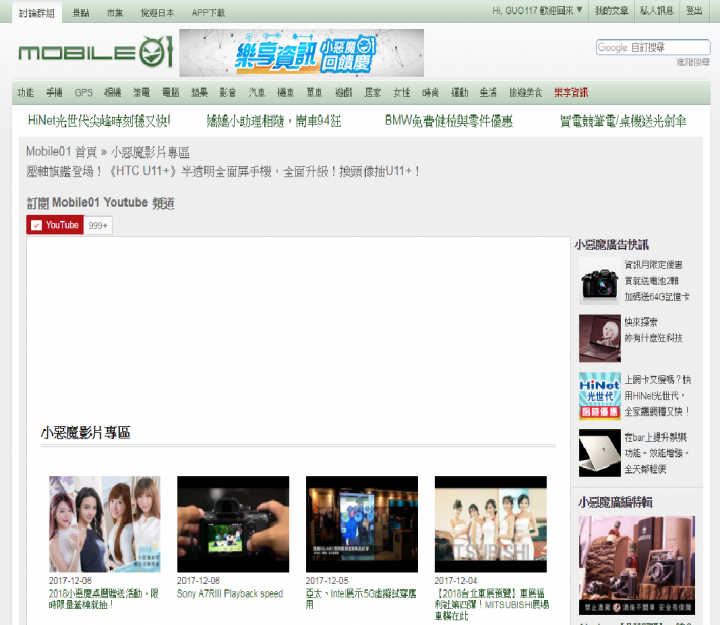This screenshot has height=625, width=720.
Task: Click the 999+ subscriber count badge
Action: click(98, 225)
